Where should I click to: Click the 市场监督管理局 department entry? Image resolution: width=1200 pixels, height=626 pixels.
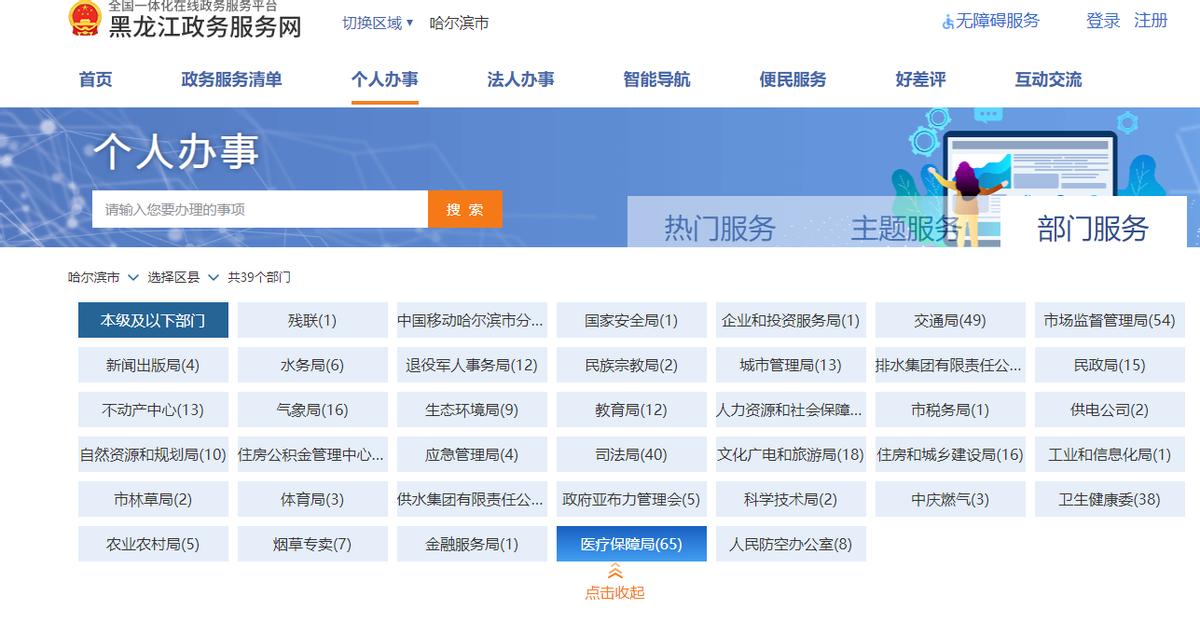tap(1110, 320)
